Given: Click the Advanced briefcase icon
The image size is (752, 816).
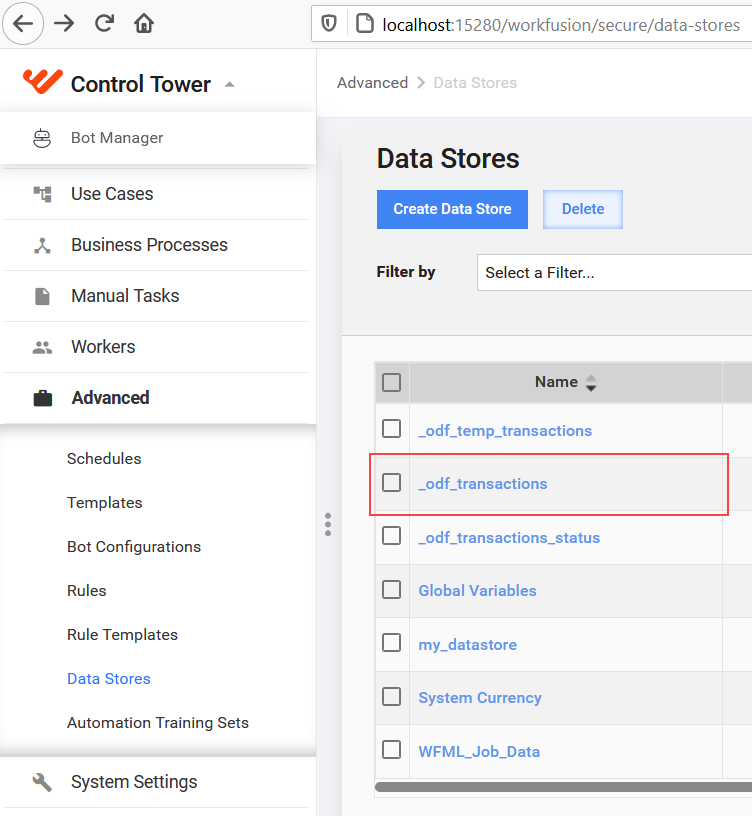Looking at the screenshot, I should tap(43, 398).
